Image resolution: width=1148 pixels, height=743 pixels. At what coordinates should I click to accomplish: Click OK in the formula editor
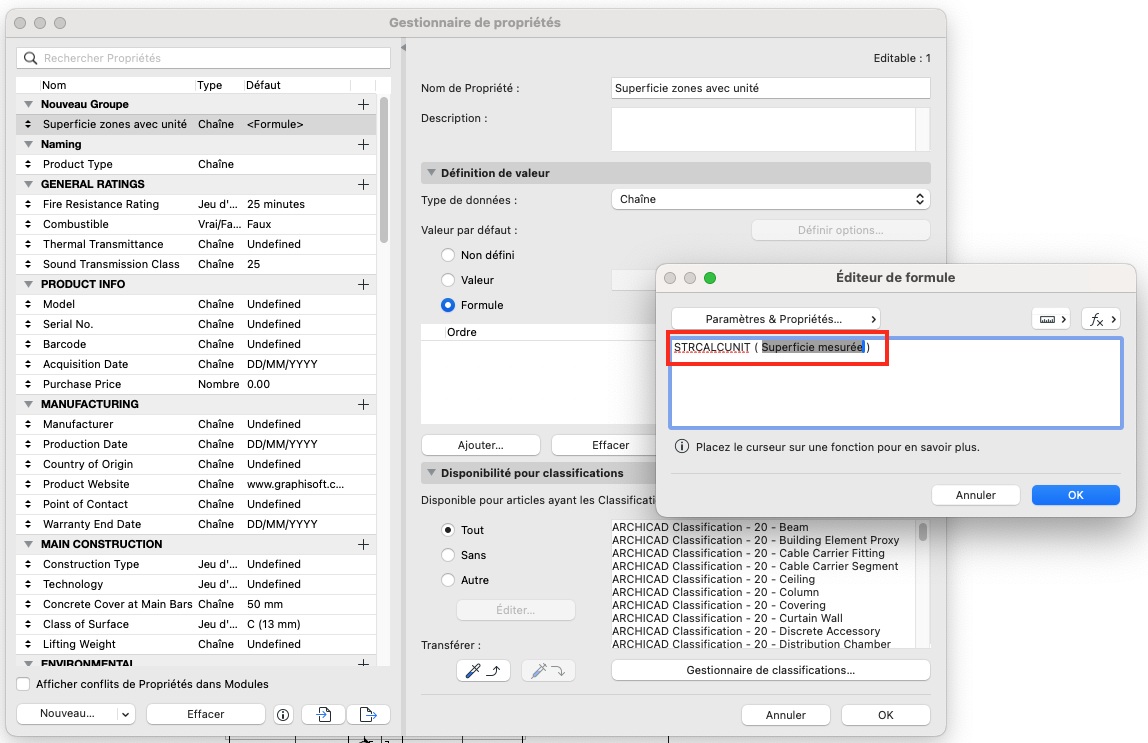pyautogui.click(x=1076, y=495)
